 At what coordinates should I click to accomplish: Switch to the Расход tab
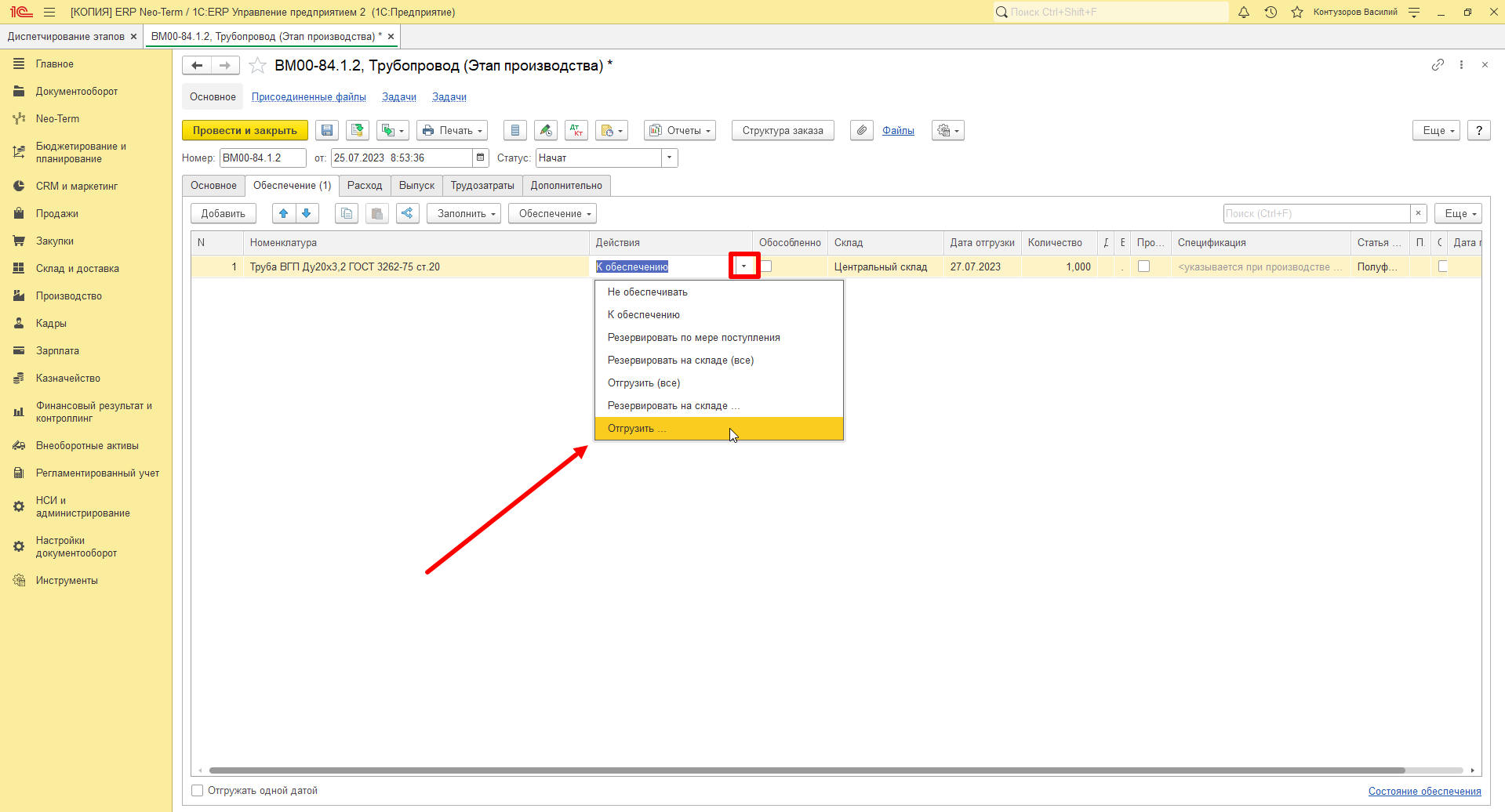click(x=365, y=186)
